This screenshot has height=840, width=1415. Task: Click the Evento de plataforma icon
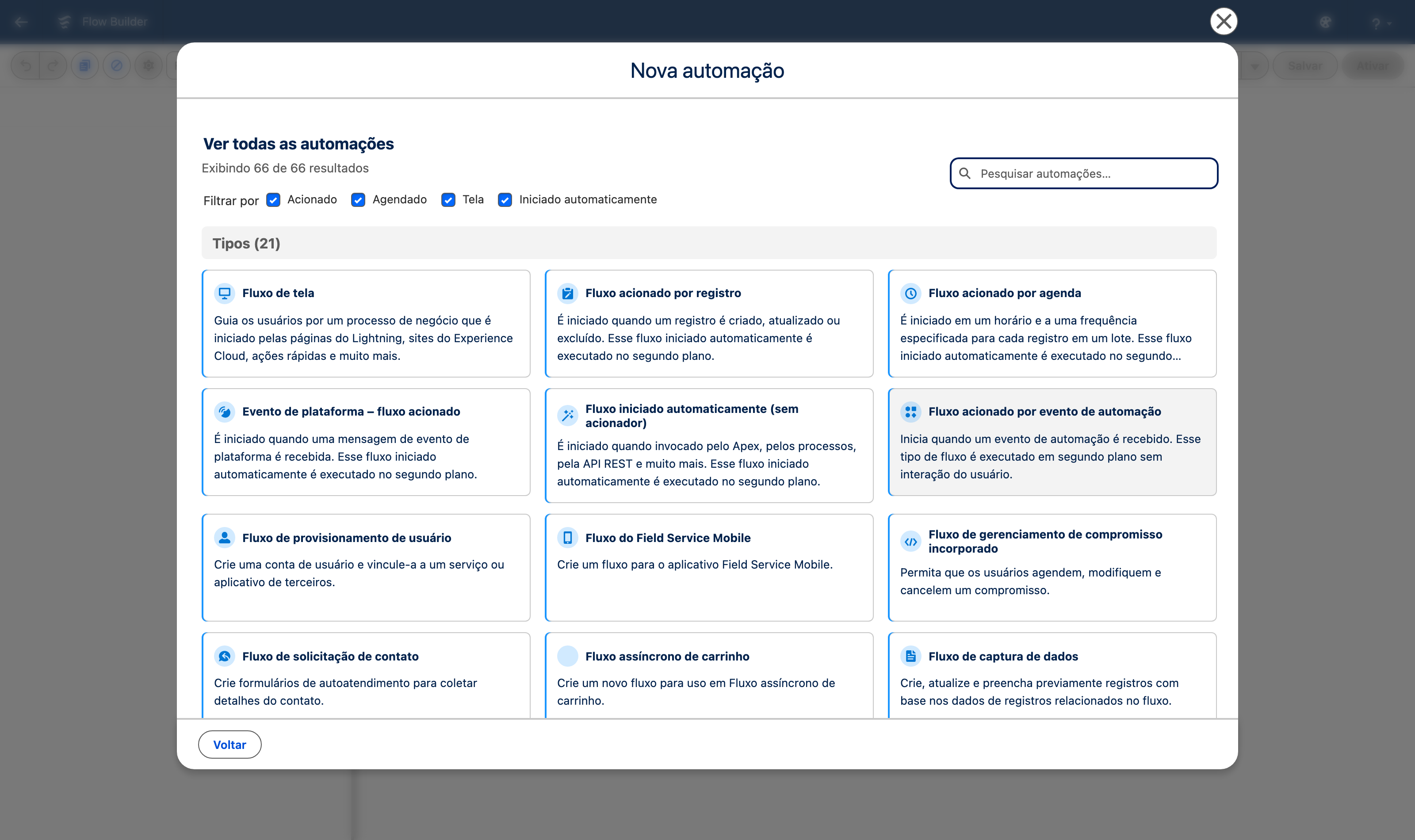click(x=225, y=412)
